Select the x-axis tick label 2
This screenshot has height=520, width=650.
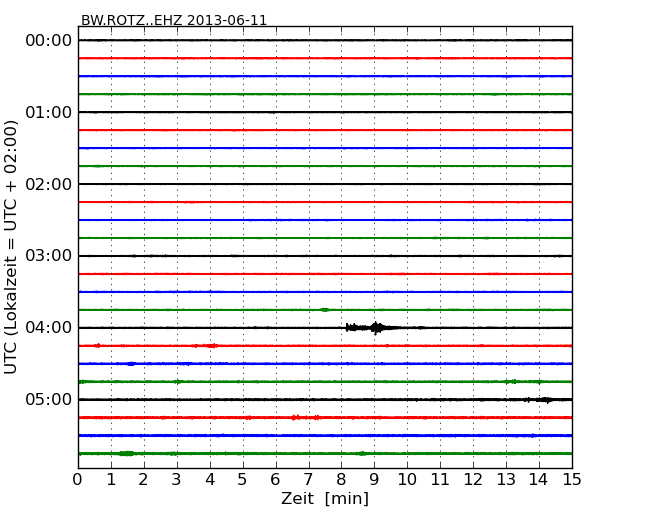click(x=143, y=480)
